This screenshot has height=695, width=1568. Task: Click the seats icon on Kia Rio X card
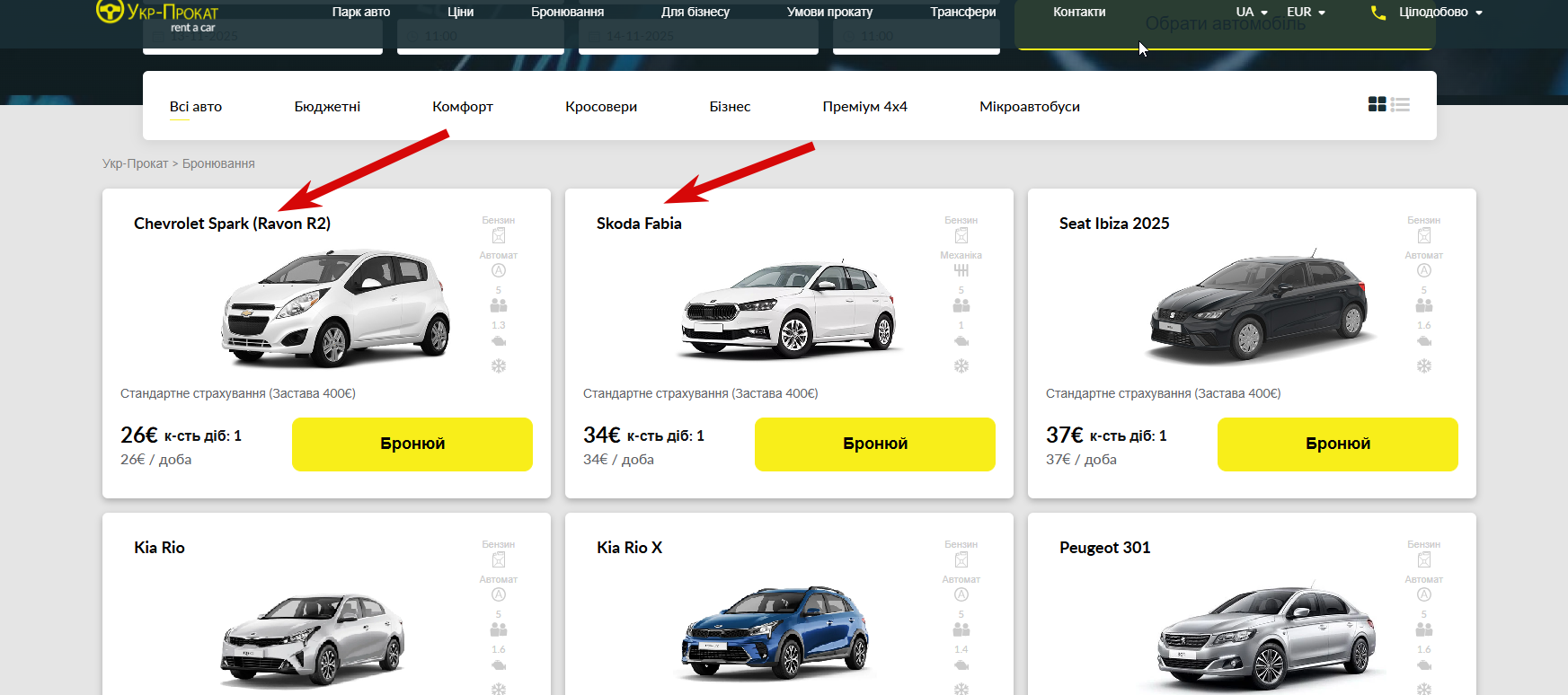pyautogui.click(x=961, y=629)
